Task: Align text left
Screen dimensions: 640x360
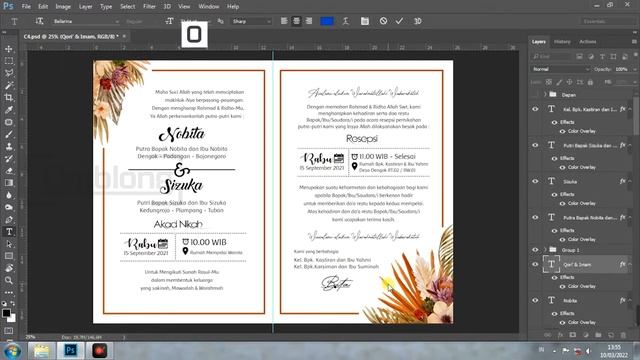Action: click(284, 21)
